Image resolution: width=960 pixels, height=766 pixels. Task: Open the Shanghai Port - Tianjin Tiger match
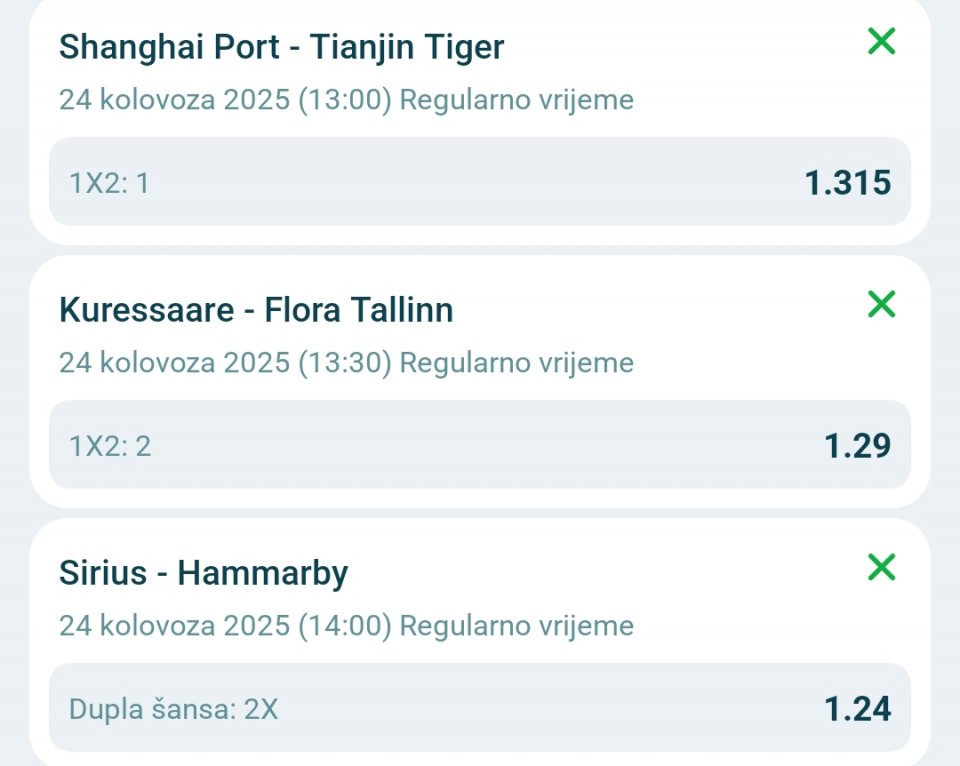[281, 47]
